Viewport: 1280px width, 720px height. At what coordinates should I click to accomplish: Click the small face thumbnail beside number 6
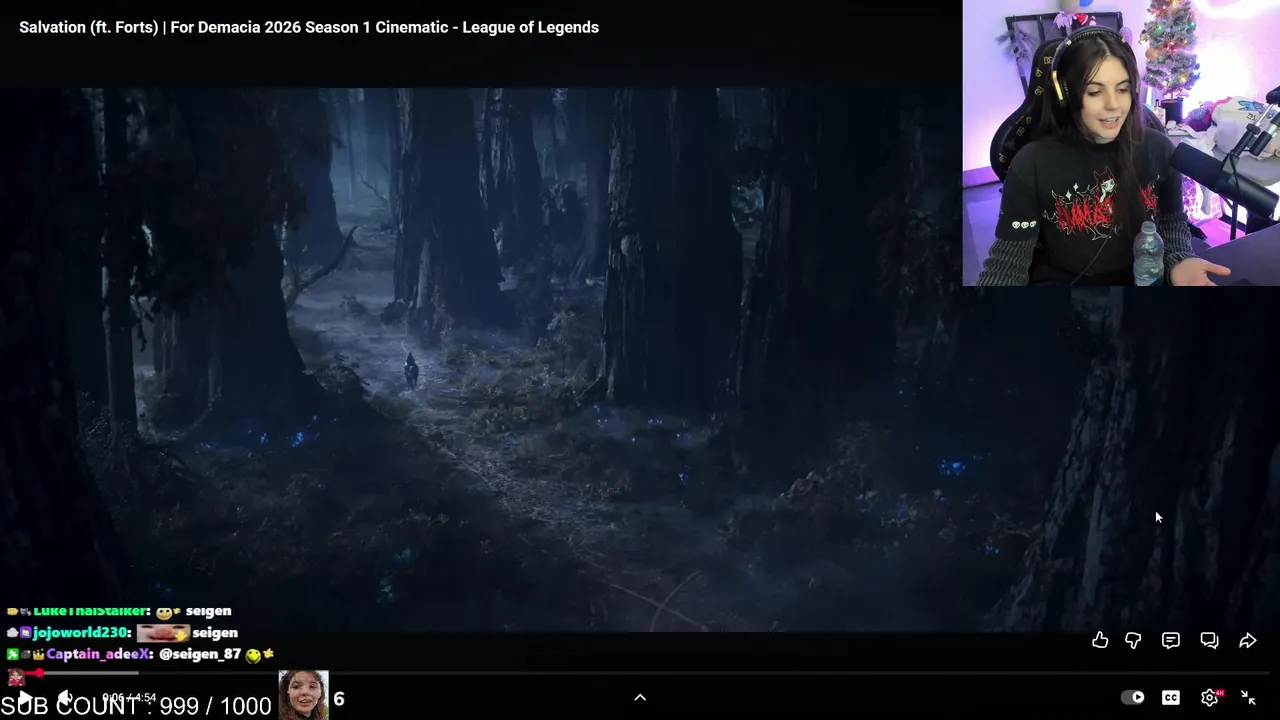pos(303,696)
